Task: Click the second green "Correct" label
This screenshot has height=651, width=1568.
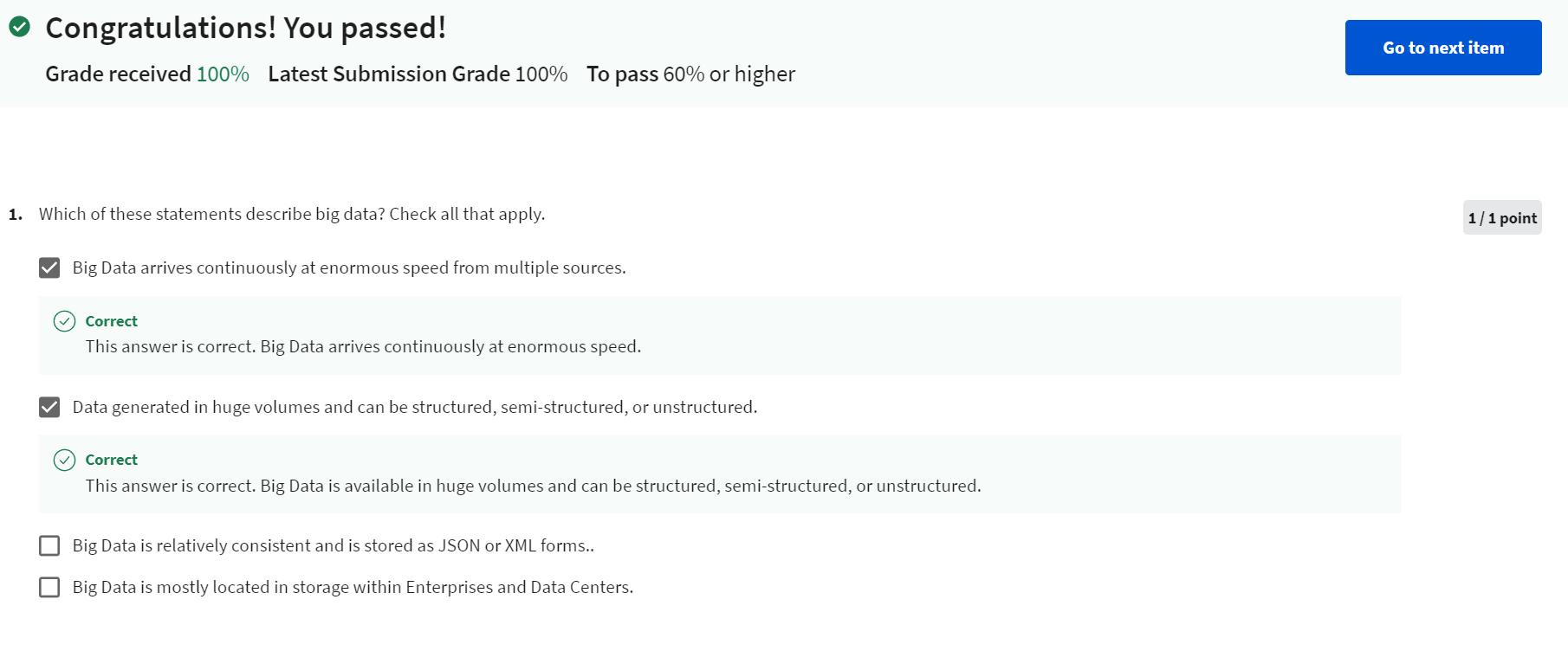Action: [x=111, y=460]
